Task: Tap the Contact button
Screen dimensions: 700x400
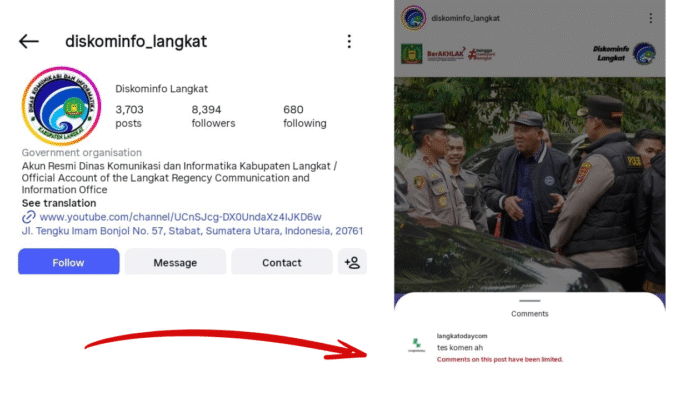Action: tap(282, 262)
